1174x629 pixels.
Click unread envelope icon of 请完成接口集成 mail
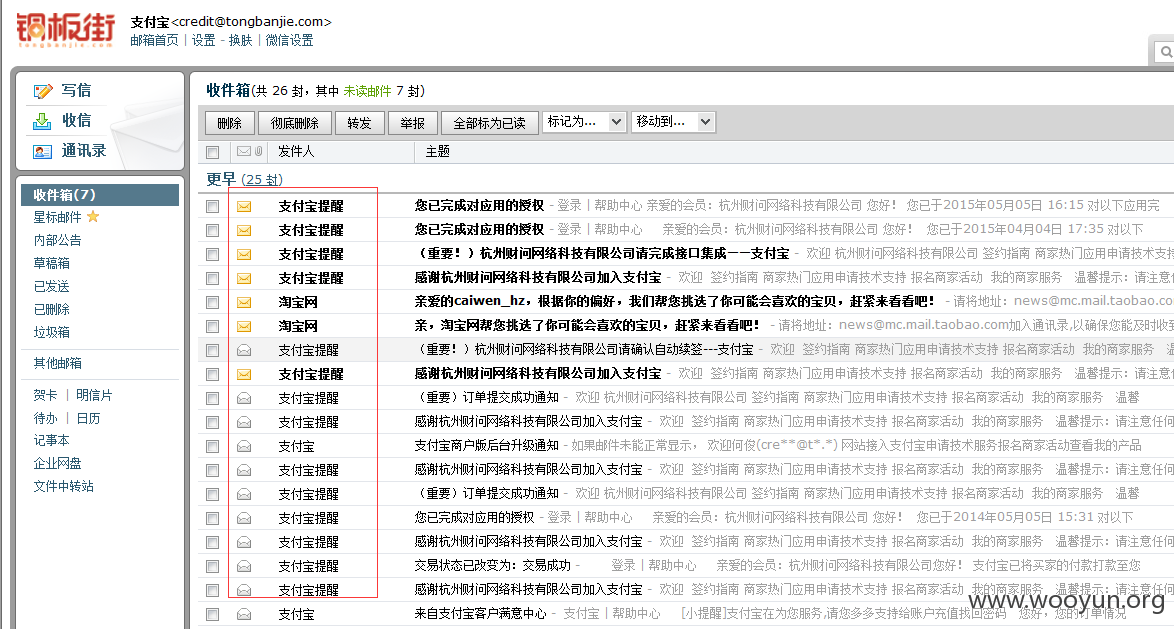[x=244, y=254]
